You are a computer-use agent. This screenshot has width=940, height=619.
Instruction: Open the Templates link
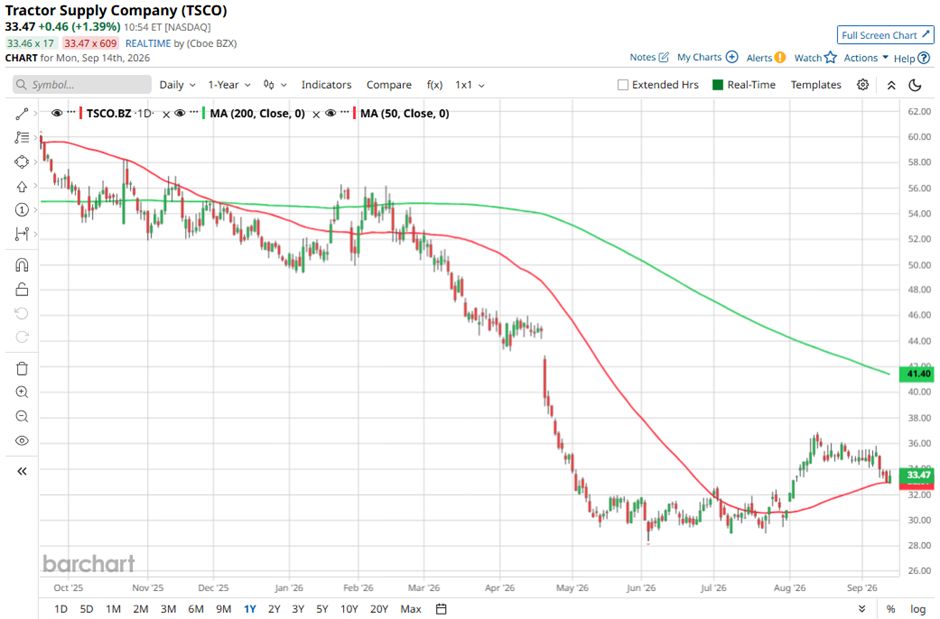click(x=815, y=85)
